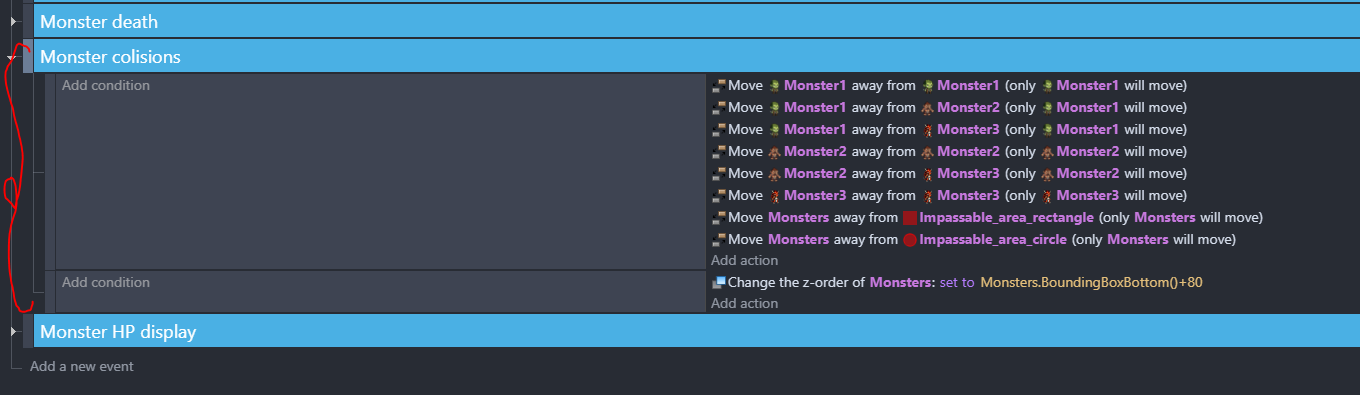
Task: Edit the Monsters.BoundingBoxBottom()+80 expression
Action: click(x=1091, y=283)
